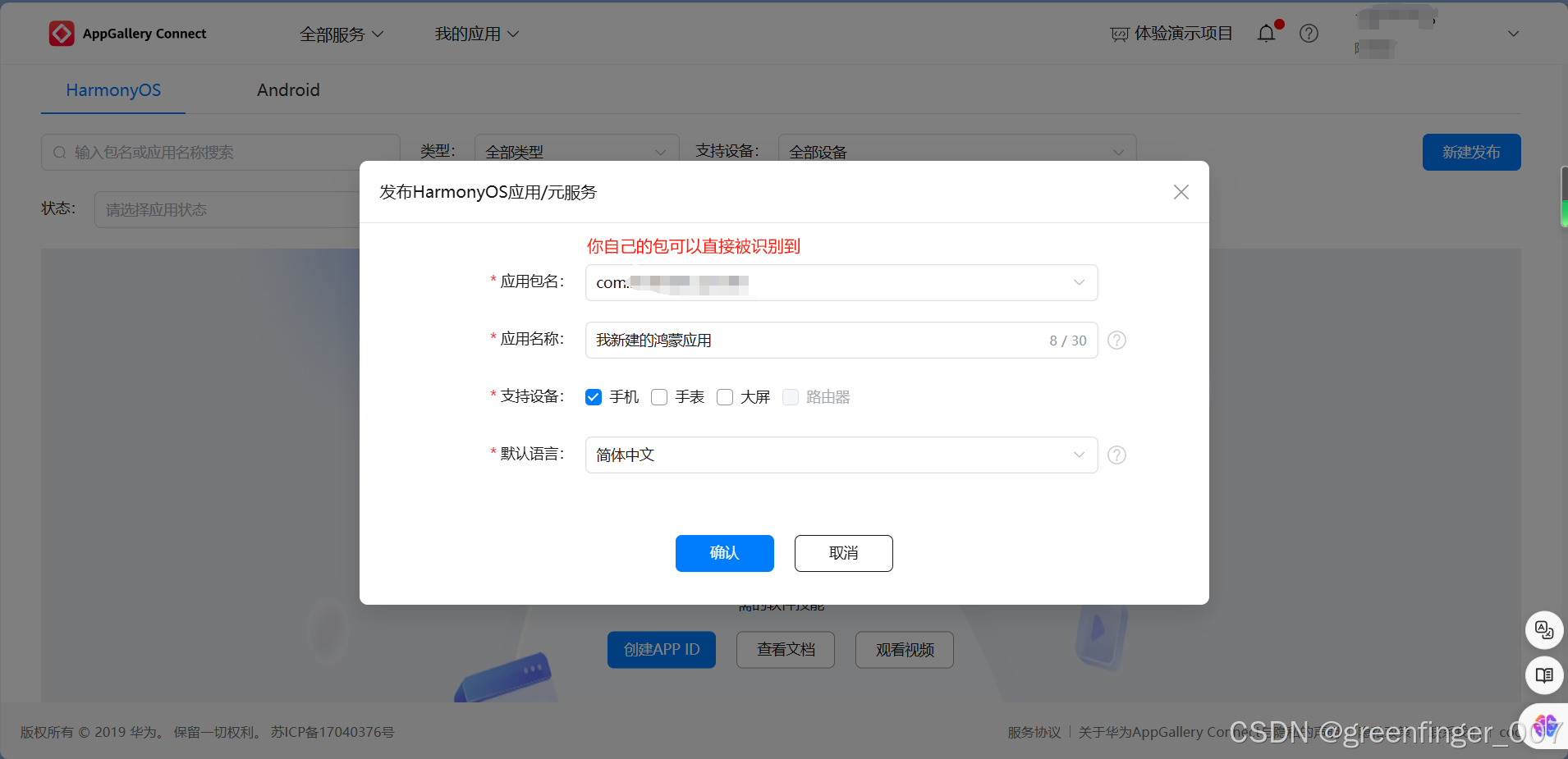This screenshot has height=759, width=1568.
Task: Toggle the 手机 device checkbox
Action: click(594, 397)
